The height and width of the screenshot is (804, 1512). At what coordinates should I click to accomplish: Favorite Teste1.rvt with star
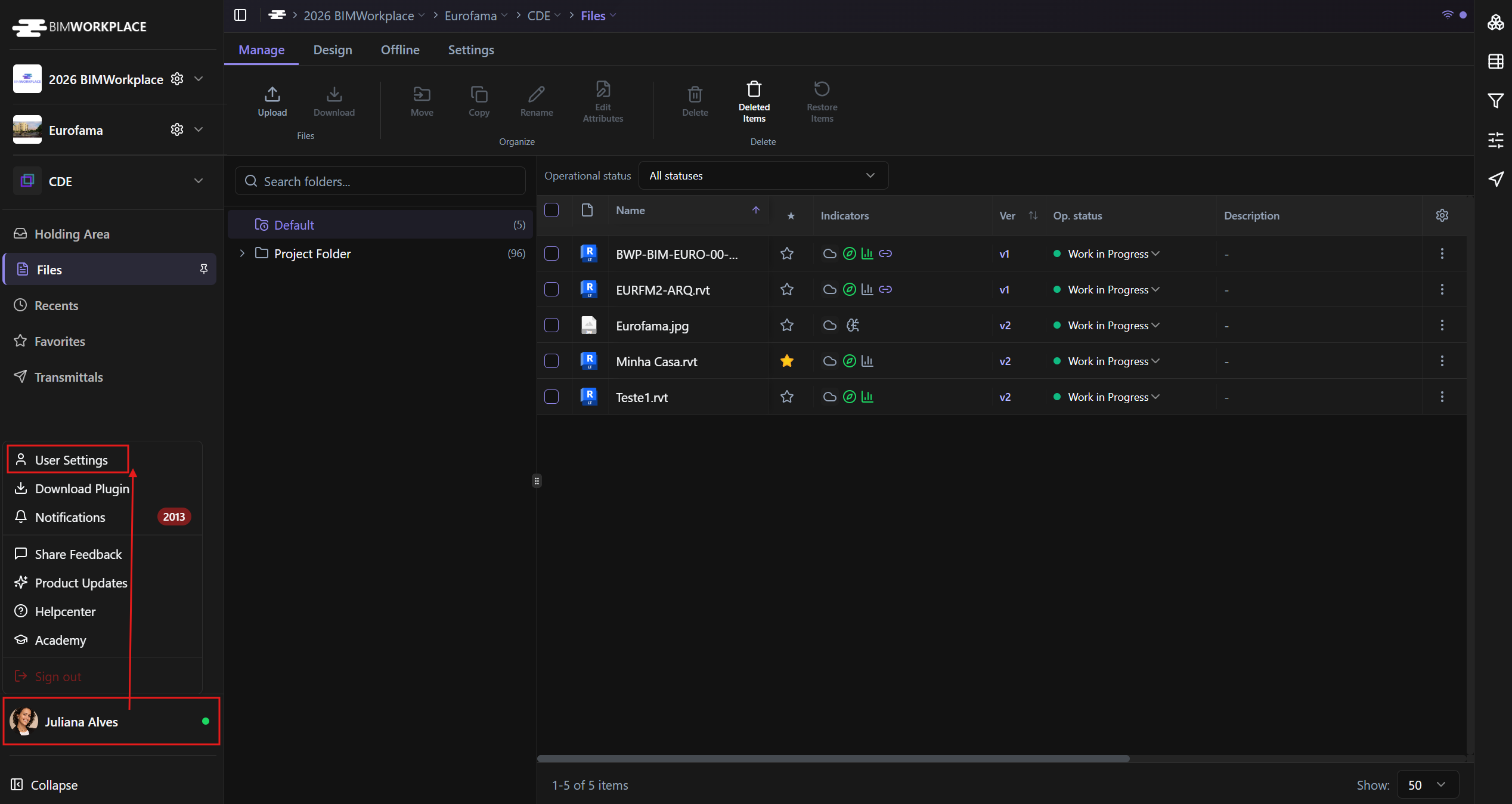787,397
